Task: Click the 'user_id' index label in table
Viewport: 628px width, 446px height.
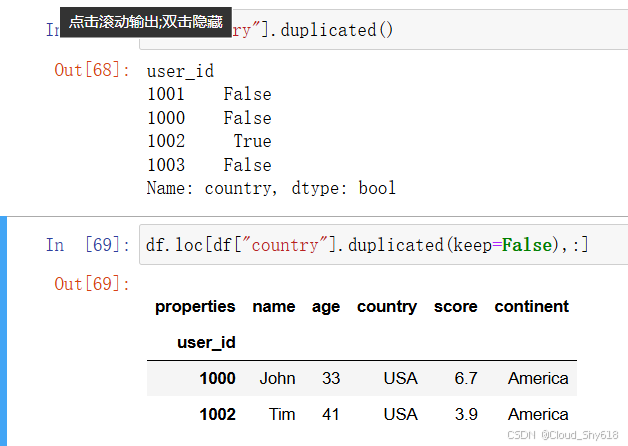Action: pyautogui.click(x=206, y=343)
